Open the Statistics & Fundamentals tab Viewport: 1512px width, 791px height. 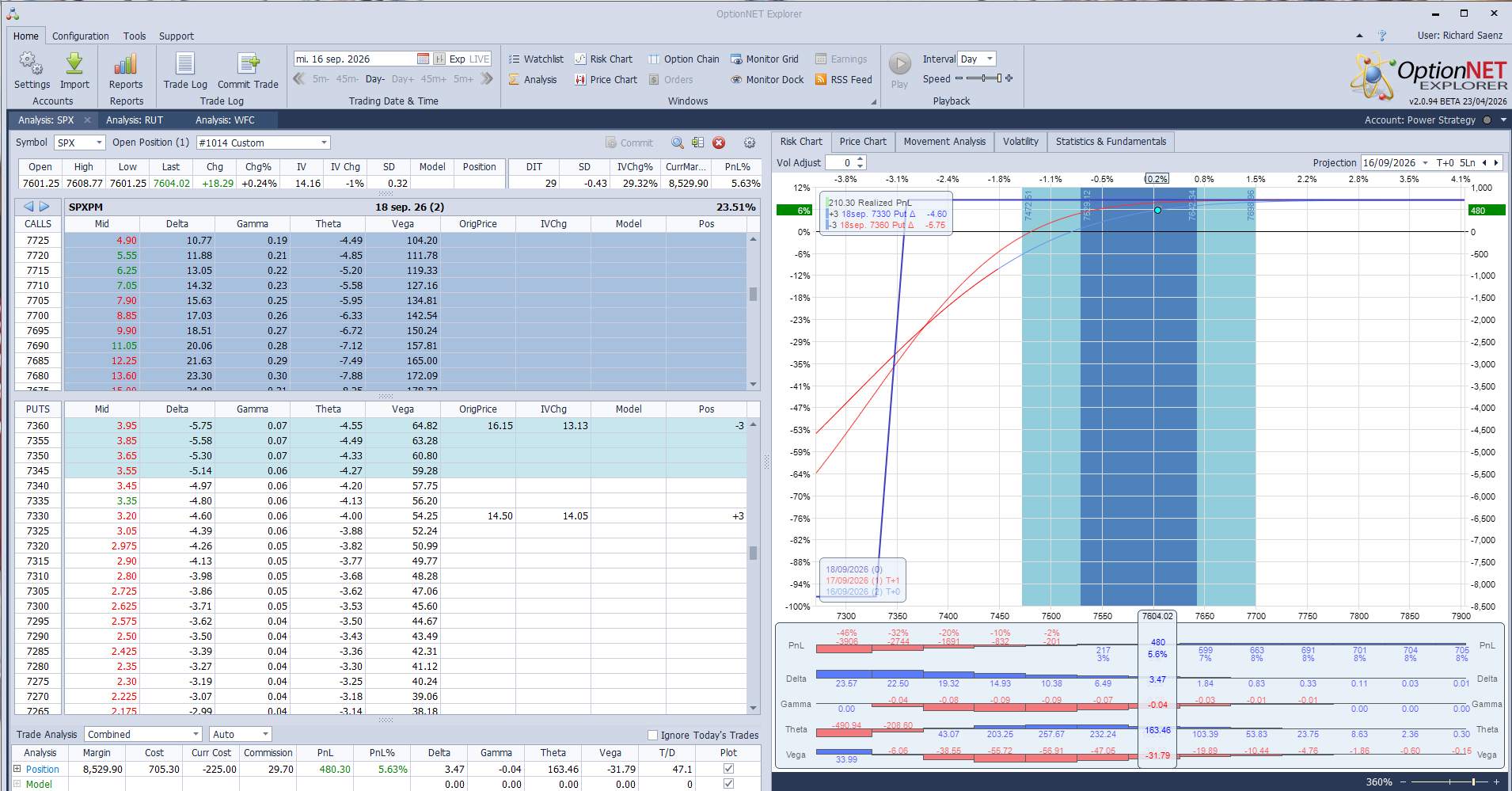pos(1111,142)
